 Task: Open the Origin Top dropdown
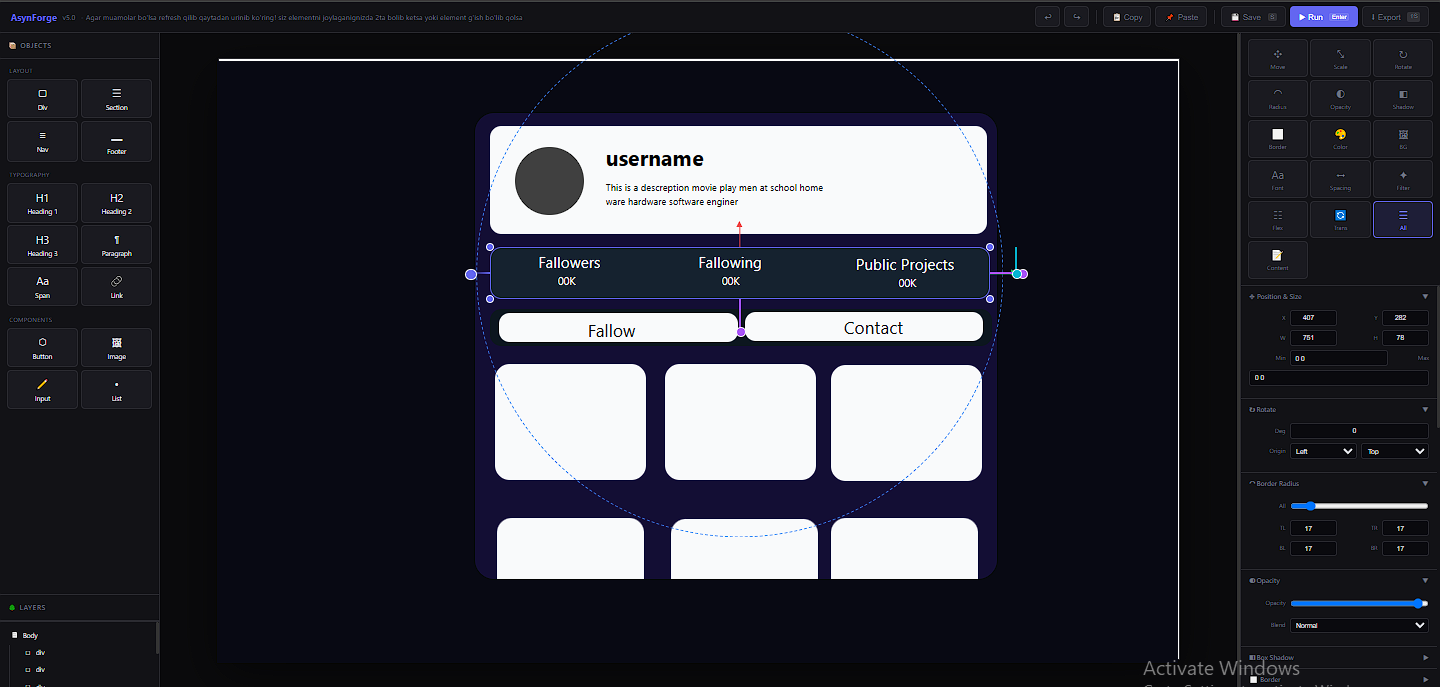click(x=1395, y=451)
